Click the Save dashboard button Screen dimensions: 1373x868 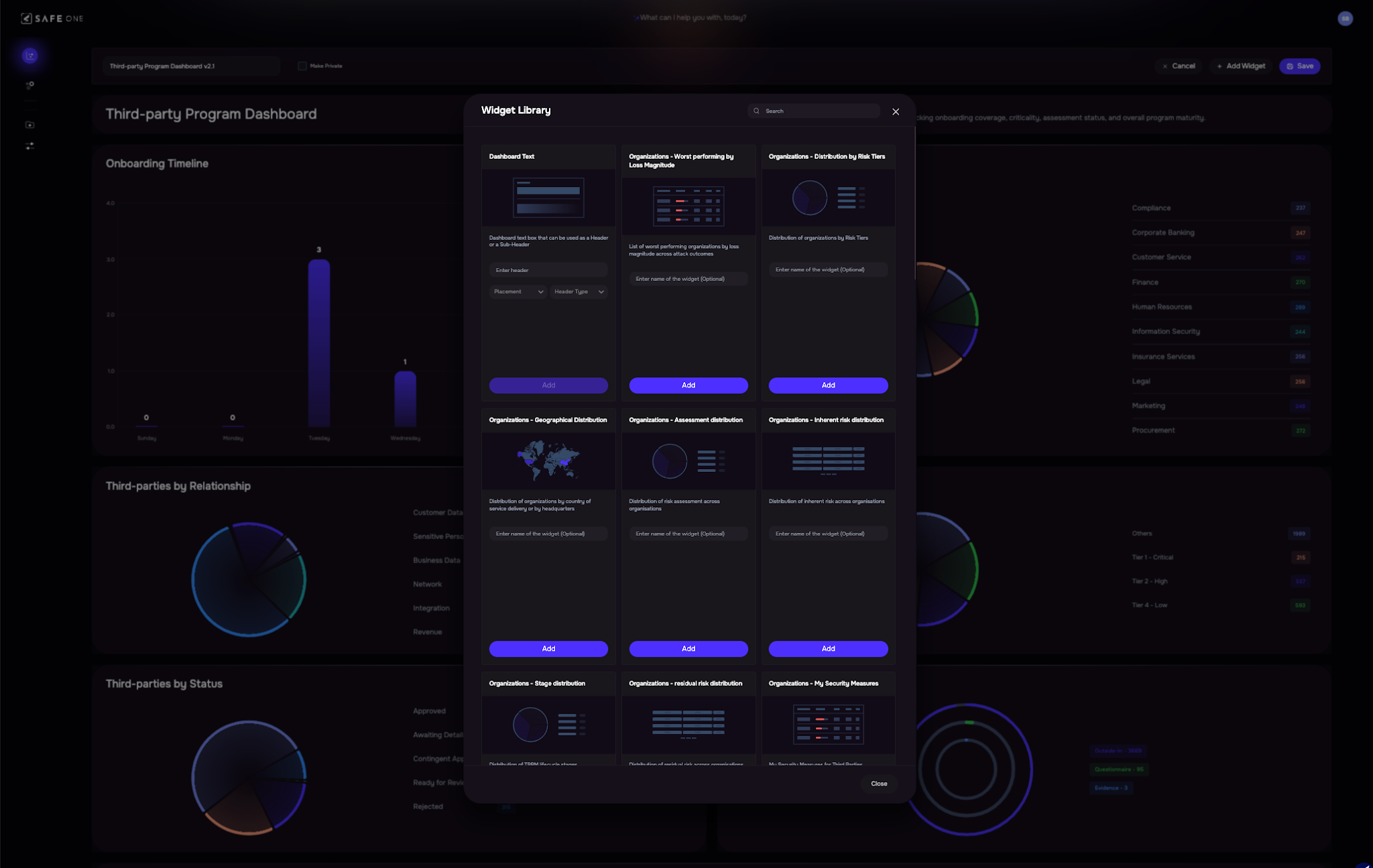pyautogui.click(x=1299, y=66)
